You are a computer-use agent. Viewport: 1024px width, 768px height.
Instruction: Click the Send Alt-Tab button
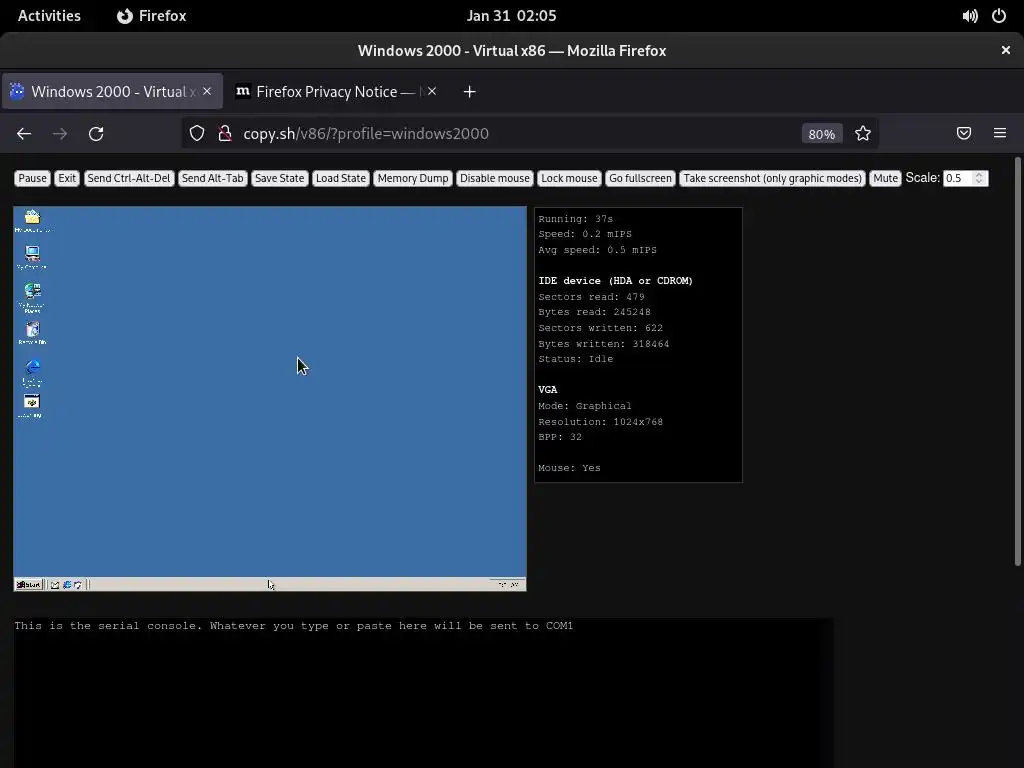pyautogui.click(x=212, y=178)
